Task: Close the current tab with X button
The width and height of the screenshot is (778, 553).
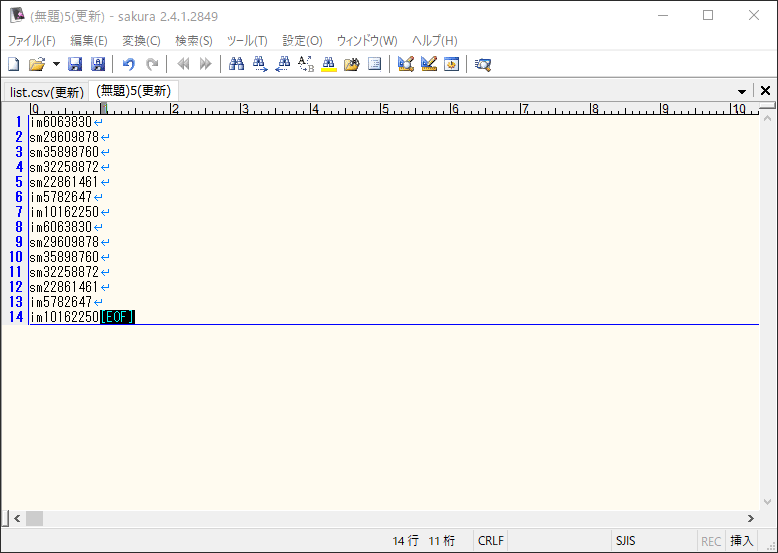Action: [x=765, y=91]
